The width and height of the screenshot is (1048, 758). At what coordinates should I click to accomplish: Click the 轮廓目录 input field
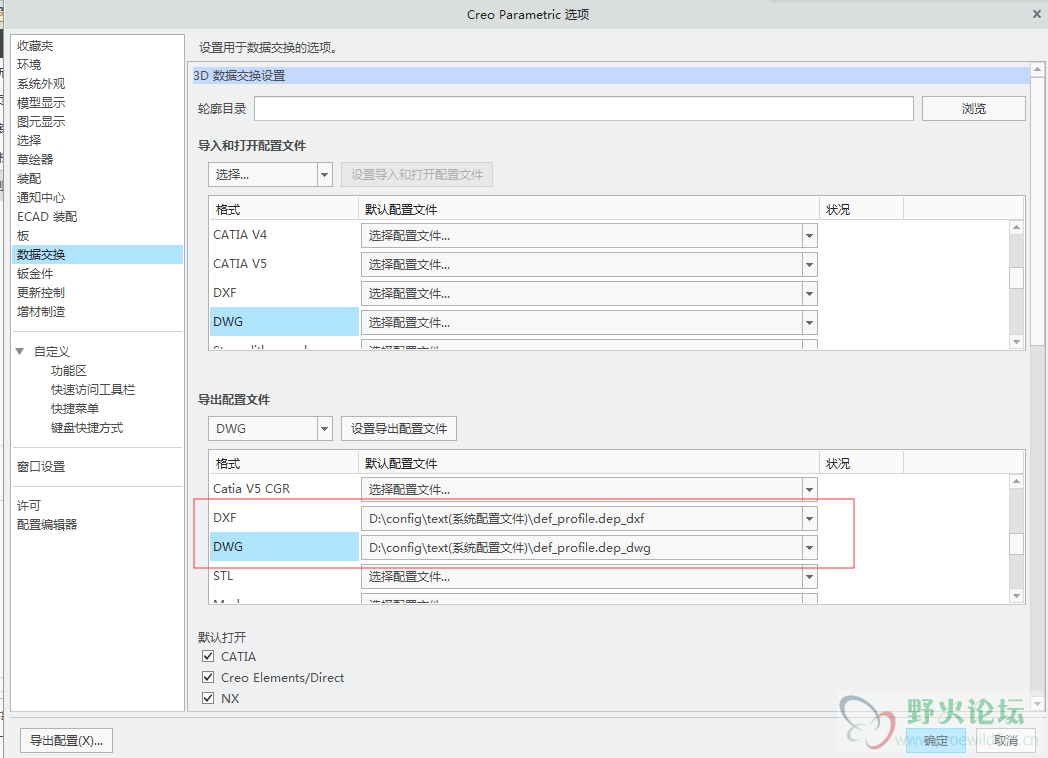coord(583,108)
